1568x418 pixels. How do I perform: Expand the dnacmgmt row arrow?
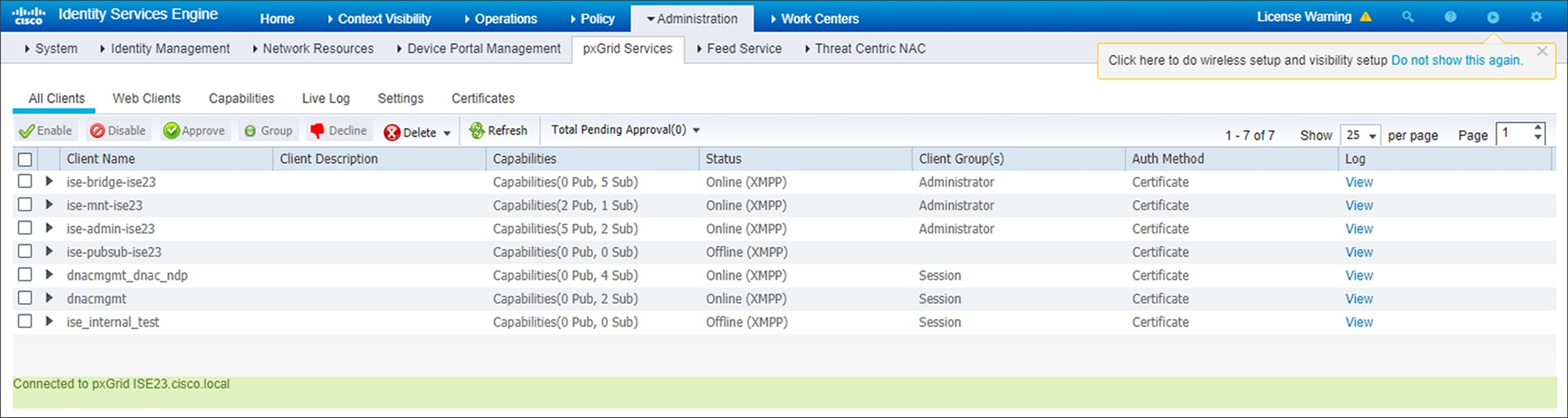coord(49,298)
